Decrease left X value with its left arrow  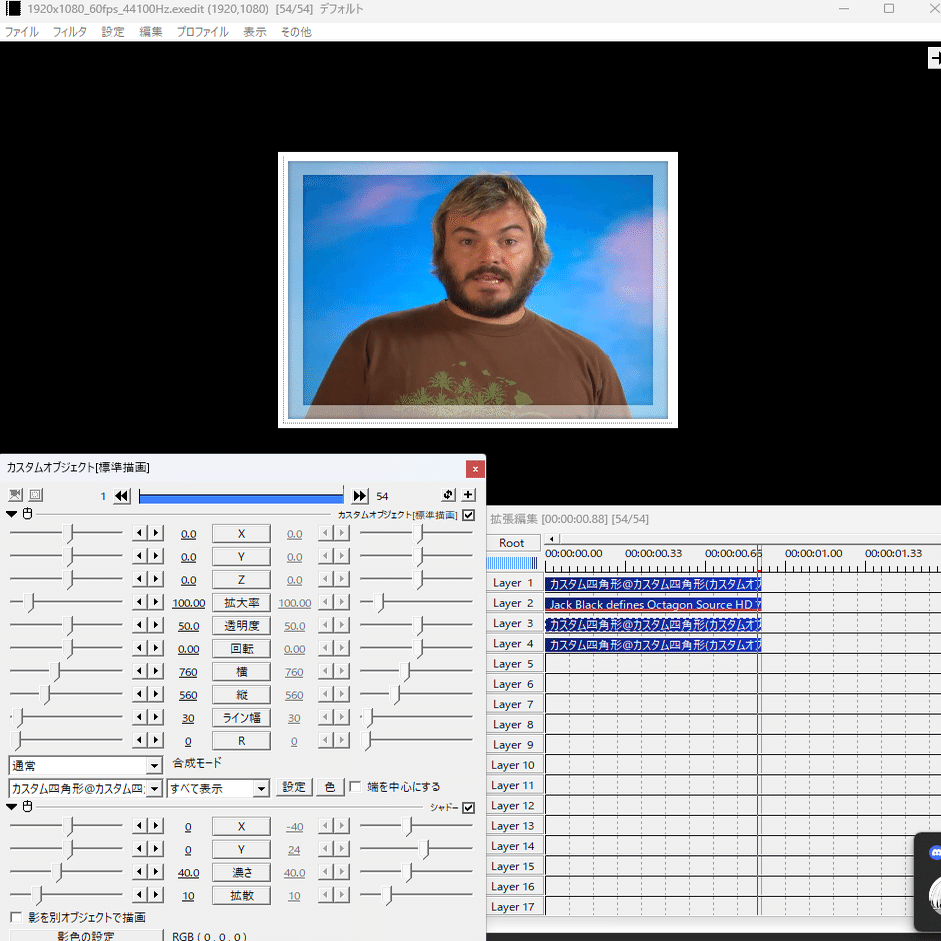click(140, 533)
